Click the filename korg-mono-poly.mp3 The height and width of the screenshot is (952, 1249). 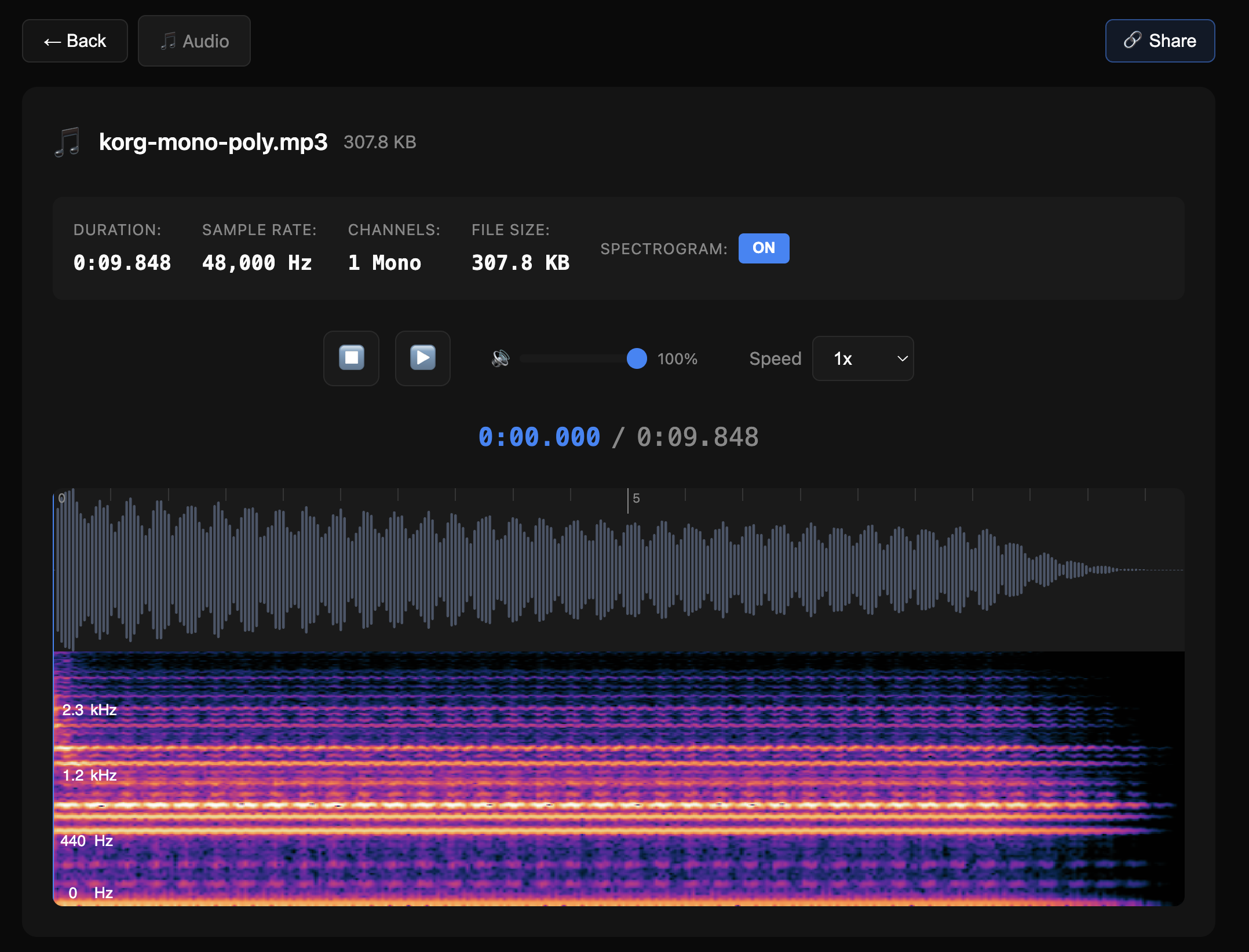[213, 142]
